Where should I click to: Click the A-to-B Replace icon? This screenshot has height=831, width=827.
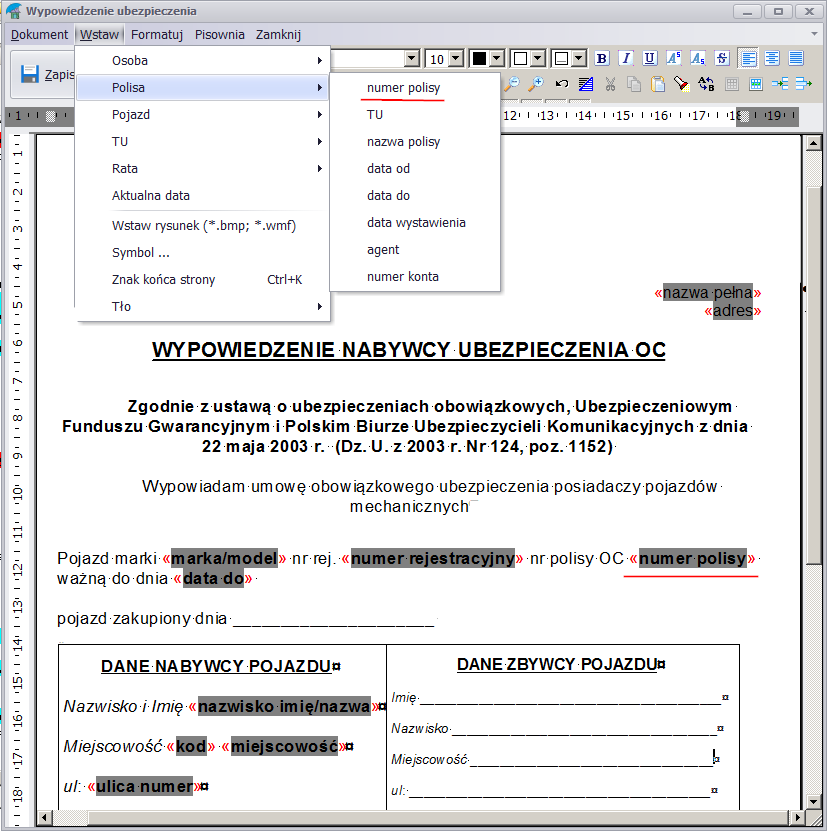pos(706,84)
